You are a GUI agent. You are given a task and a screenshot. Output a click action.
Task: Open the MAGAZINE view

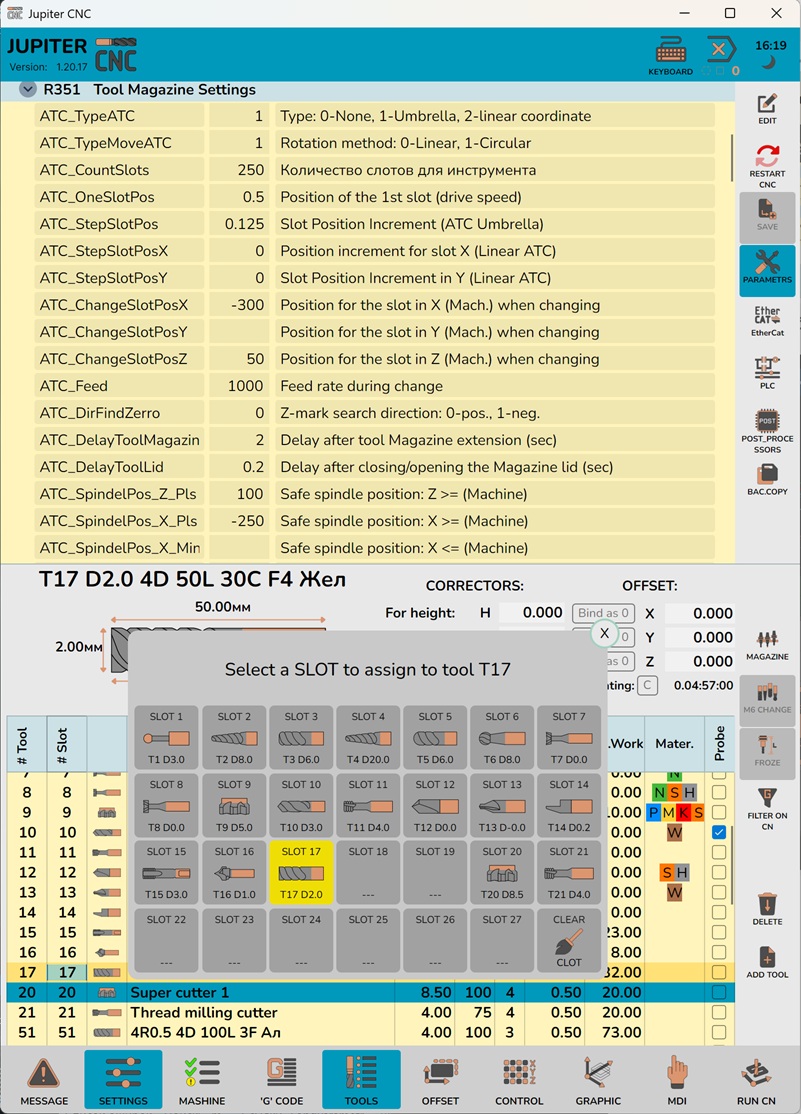767,645
